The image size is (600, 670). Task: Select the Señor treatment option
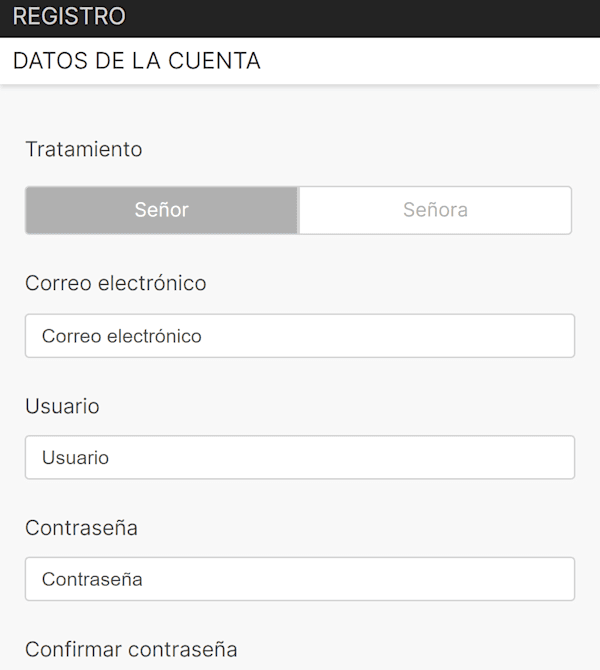pos(162,210)
